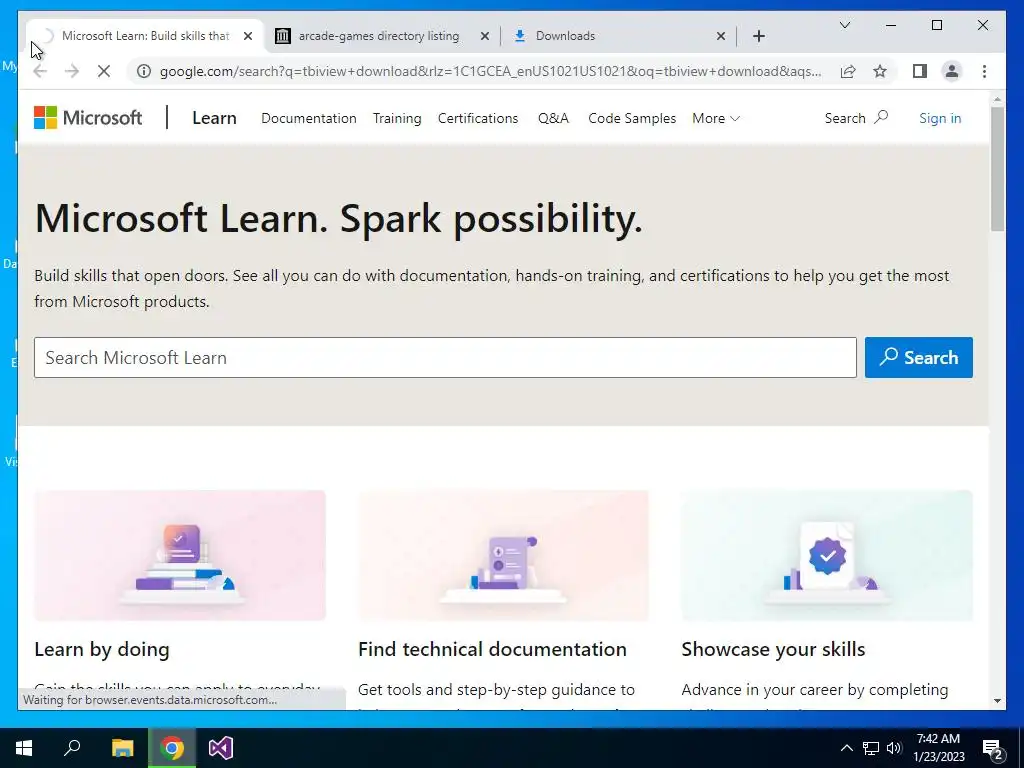Click Find technical documentation heading
The image size is (1024, 768).
pos(492,649)
